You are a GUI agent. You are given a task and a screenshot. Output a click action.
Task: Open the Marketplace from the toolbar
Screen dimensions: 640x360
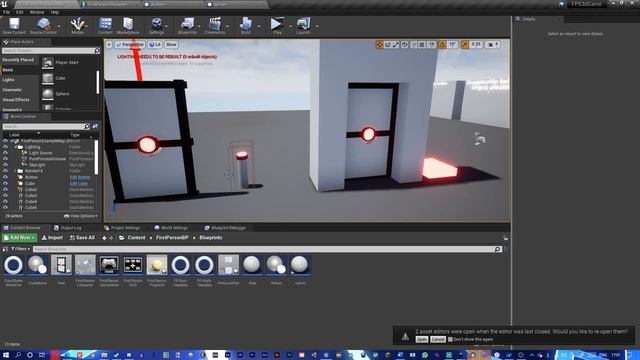[128, 24]
